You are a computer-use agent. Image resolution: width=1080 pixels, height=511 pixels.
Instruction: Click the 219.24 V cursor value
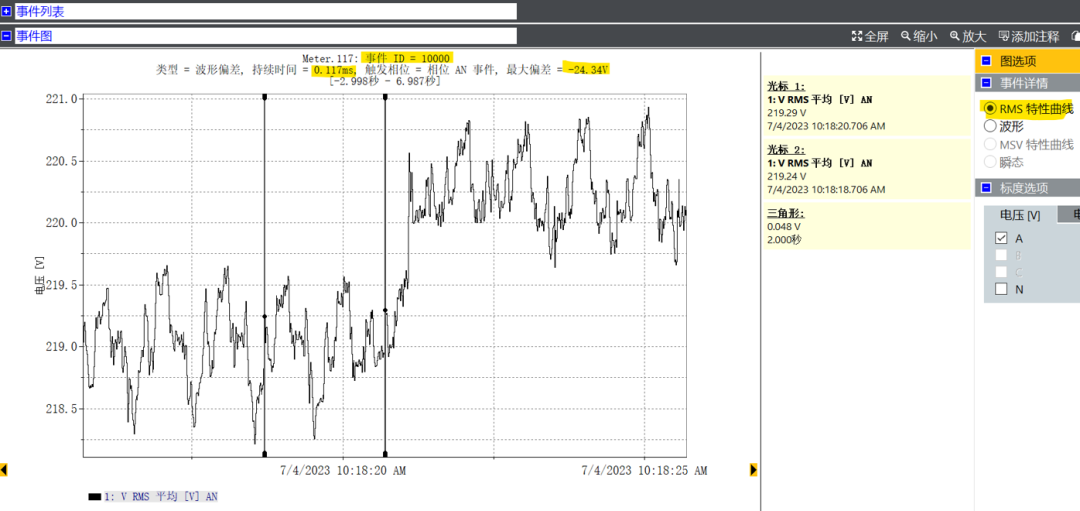[x=787, y=176]
